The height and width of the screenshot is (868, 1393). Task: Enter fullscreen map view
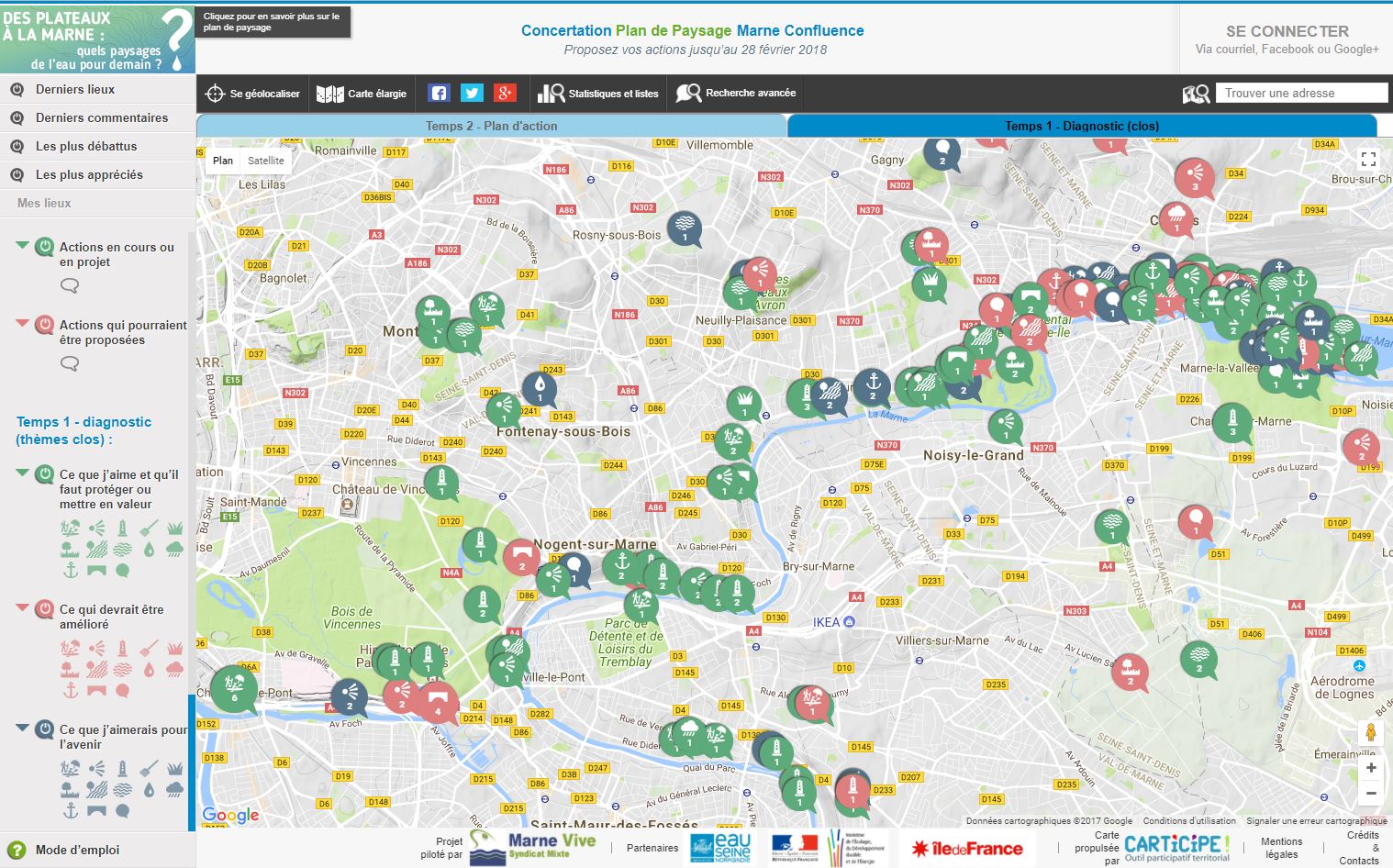tap(1367, 159)
